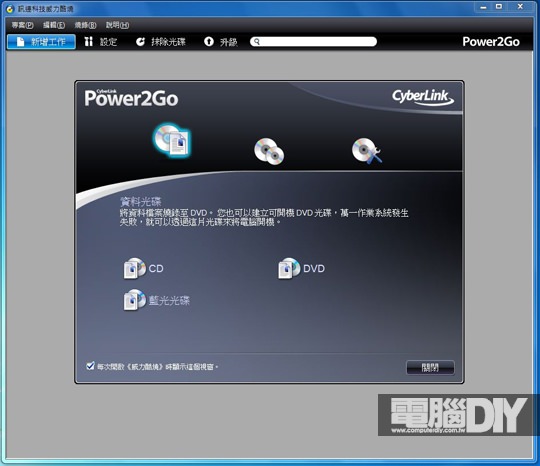Open 設定 settings in toolbar

[x=101, y=42]
